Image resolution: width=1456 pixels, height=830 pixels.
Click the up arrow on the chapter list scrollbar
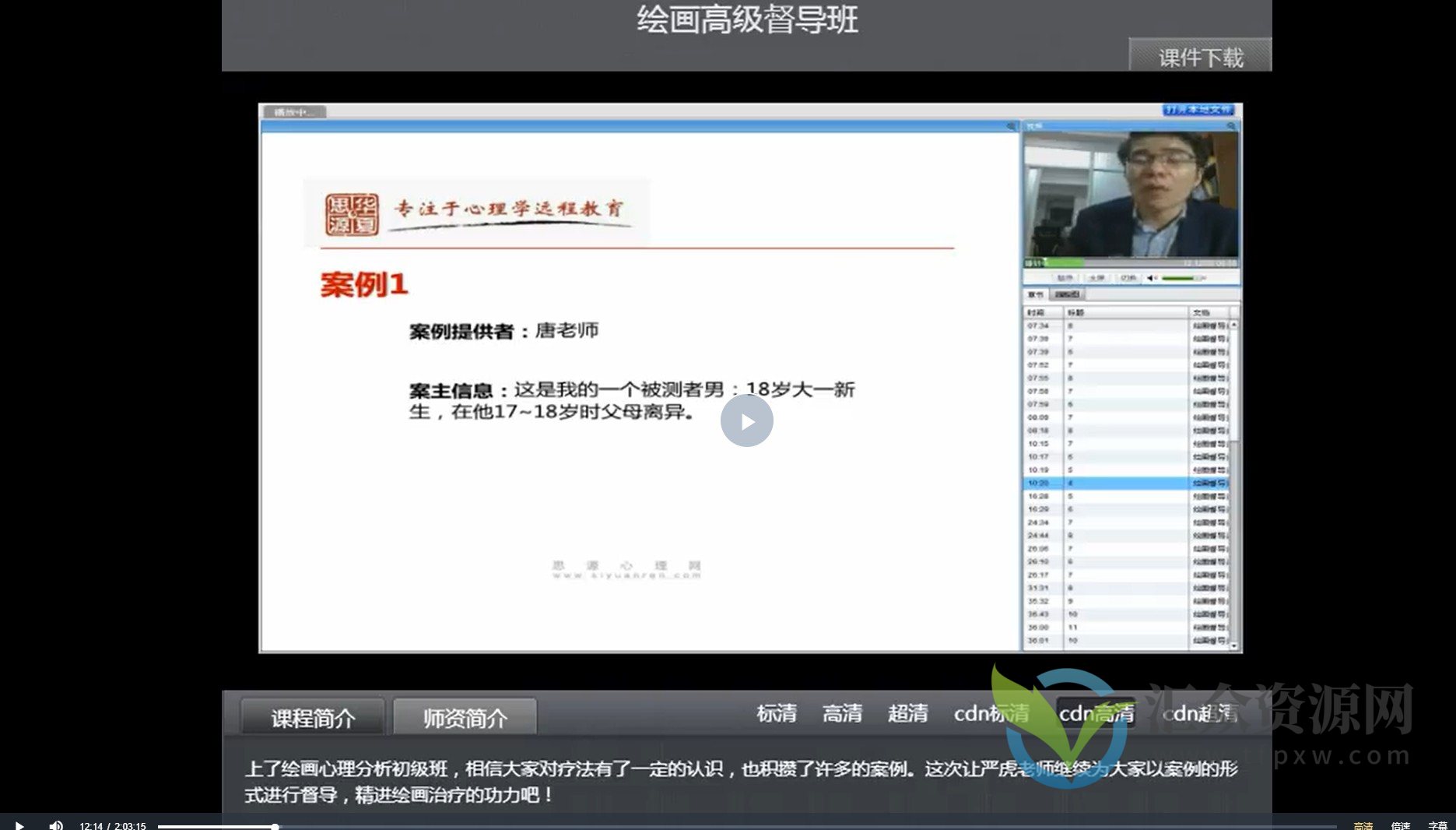tap(1234, 325)
